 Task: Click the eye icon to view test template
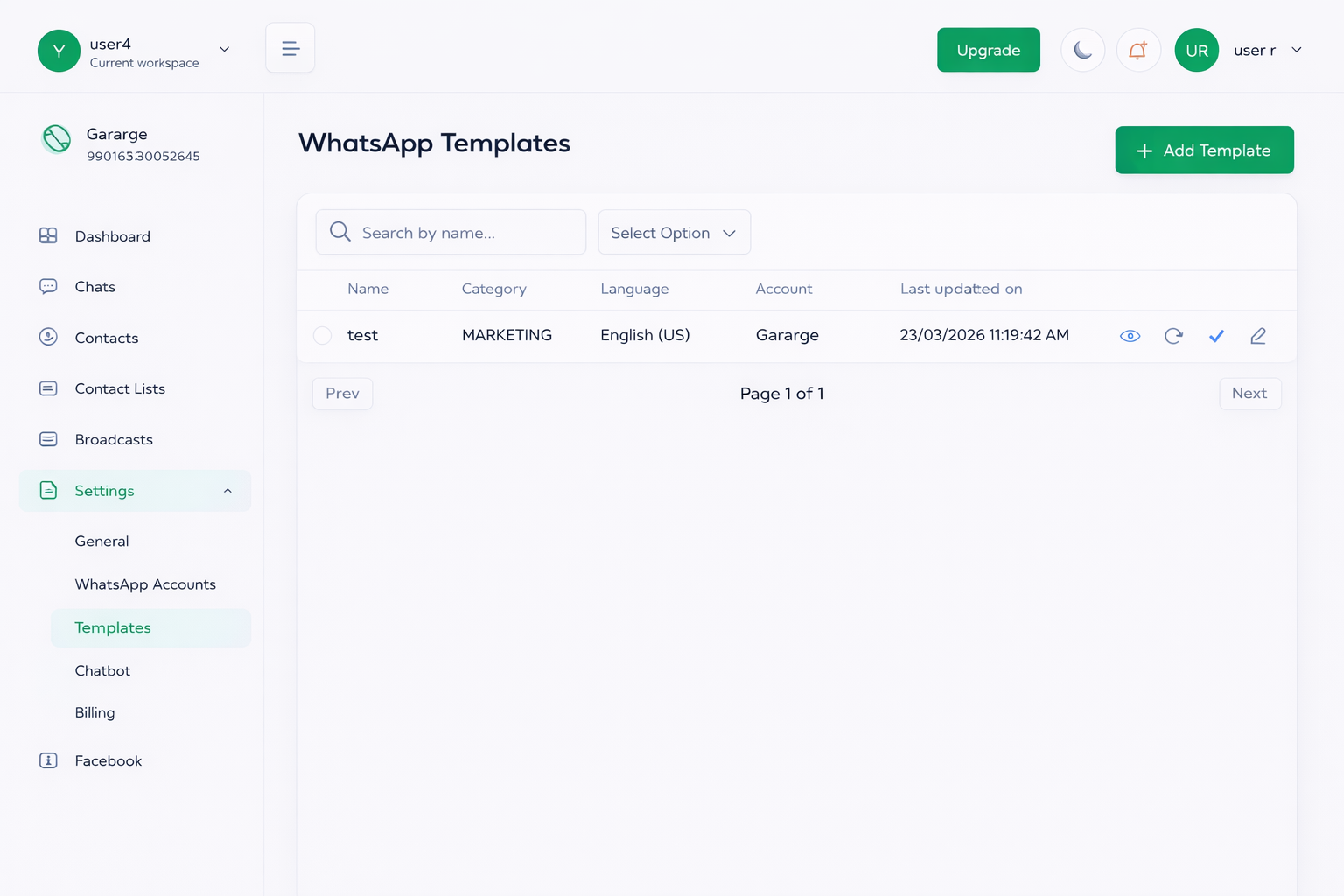pyautogui.click(x=1130, y=336)
